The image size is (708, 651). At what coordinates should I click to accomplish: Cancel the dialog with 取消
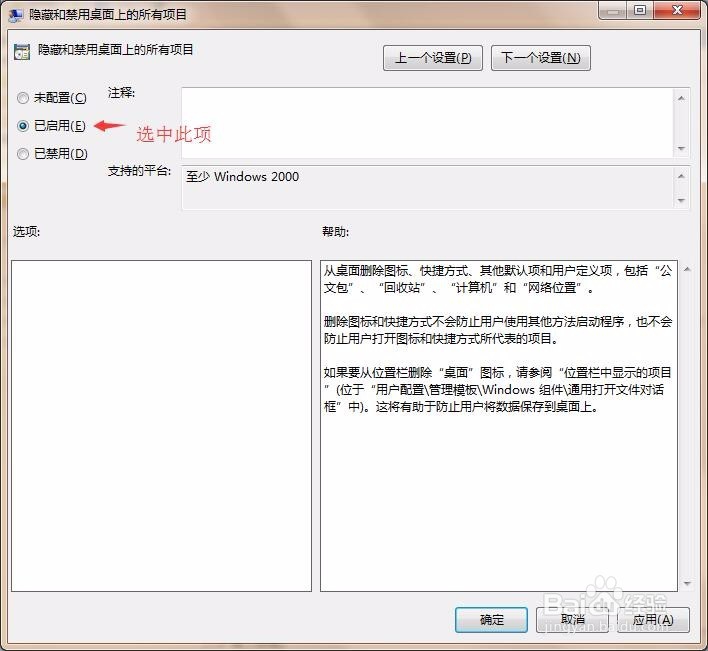[x=572, y=619]
